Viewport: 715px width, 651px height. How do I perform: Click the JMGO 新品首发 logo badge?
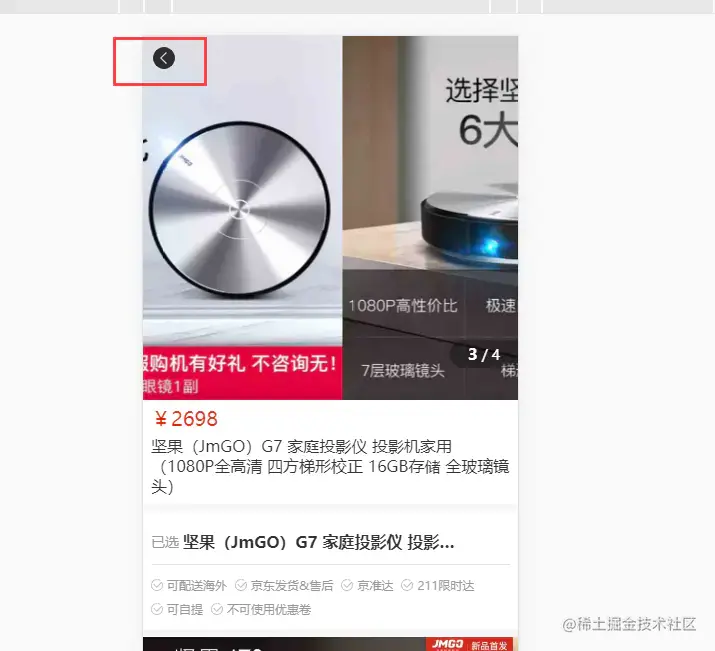(469, 644)
